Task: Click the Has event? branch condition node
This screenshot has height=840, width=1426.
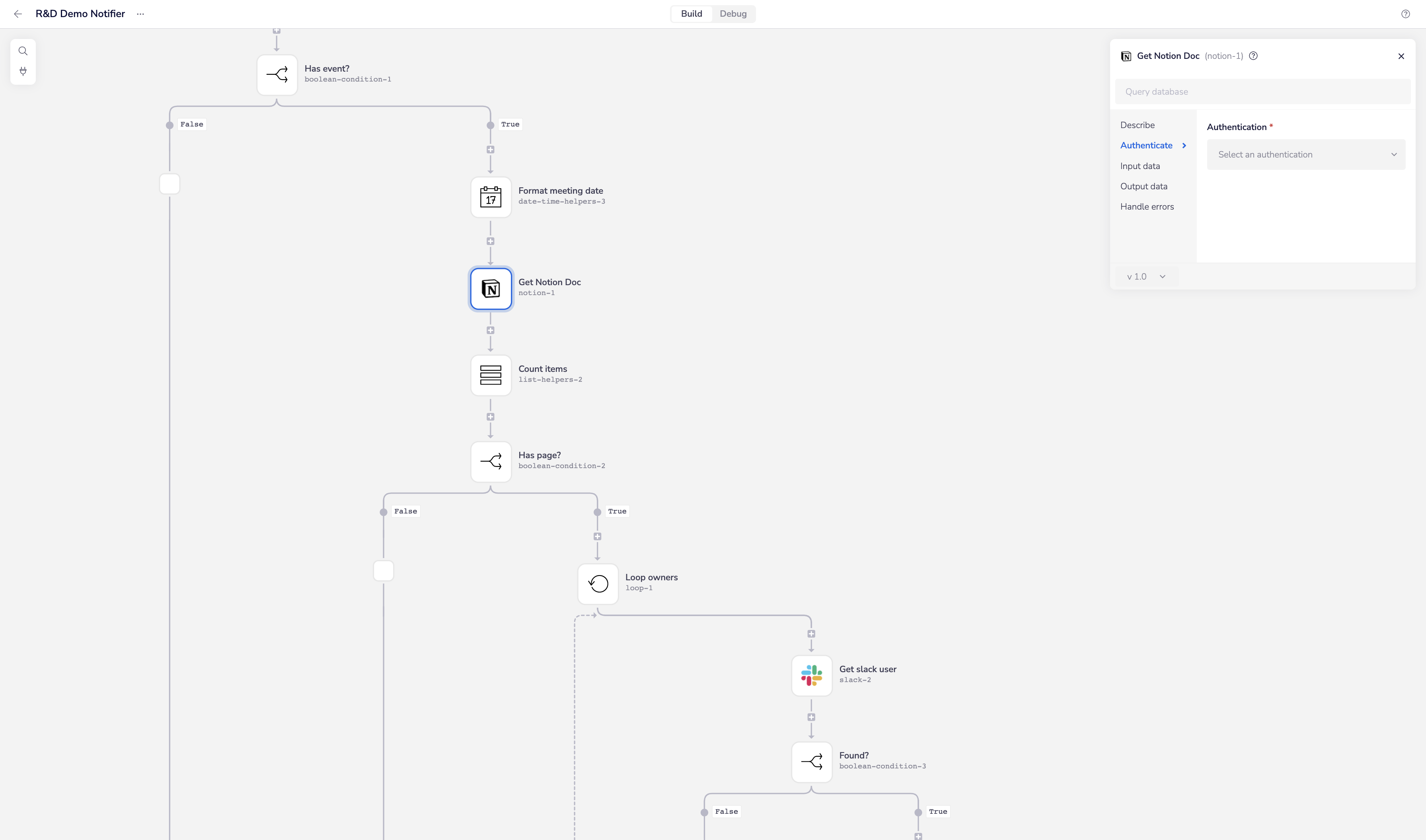Action: click(277, 75)
